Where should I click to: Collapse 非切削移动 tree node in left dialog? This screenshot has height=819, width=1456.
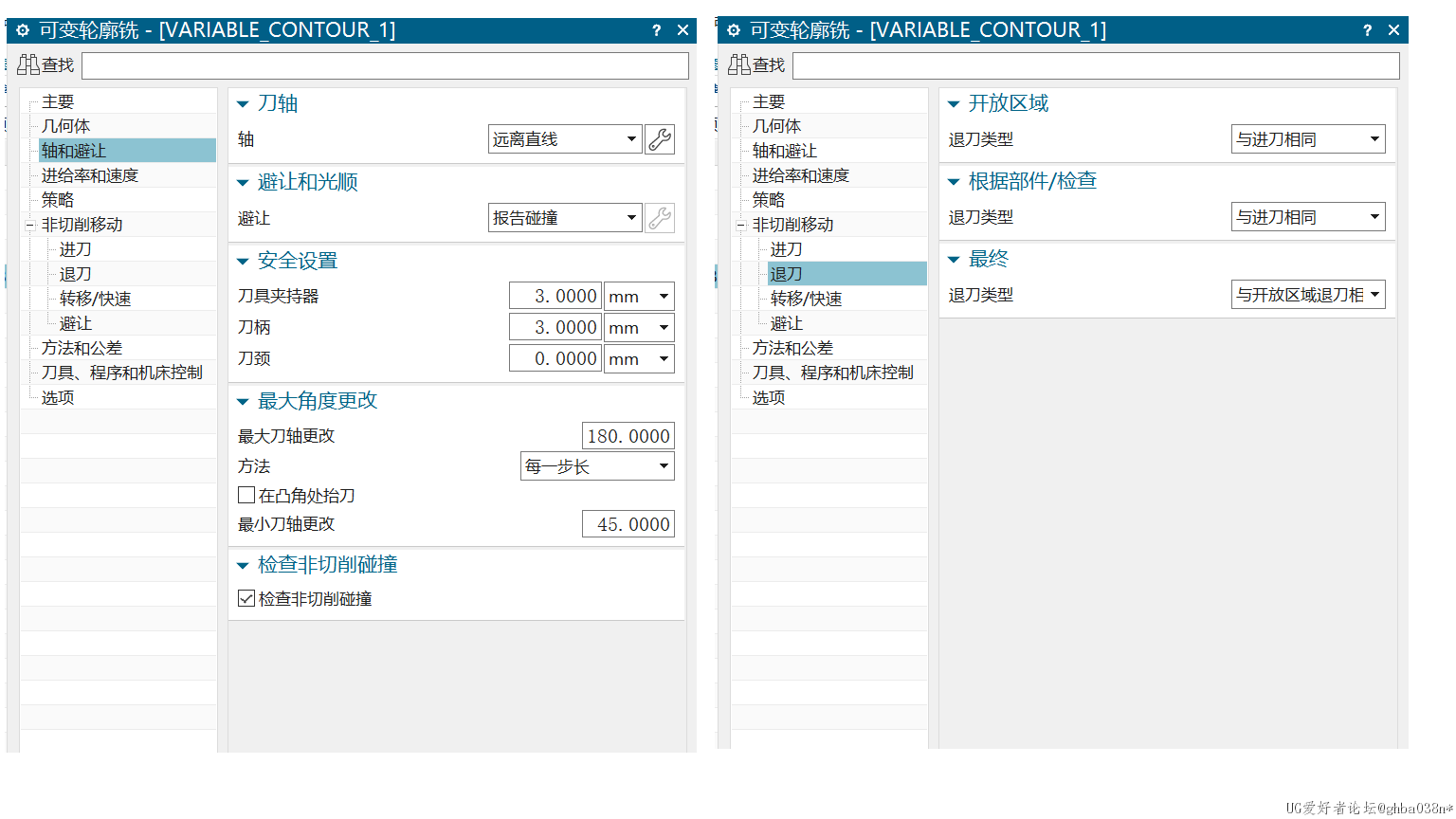click(30, 225)
